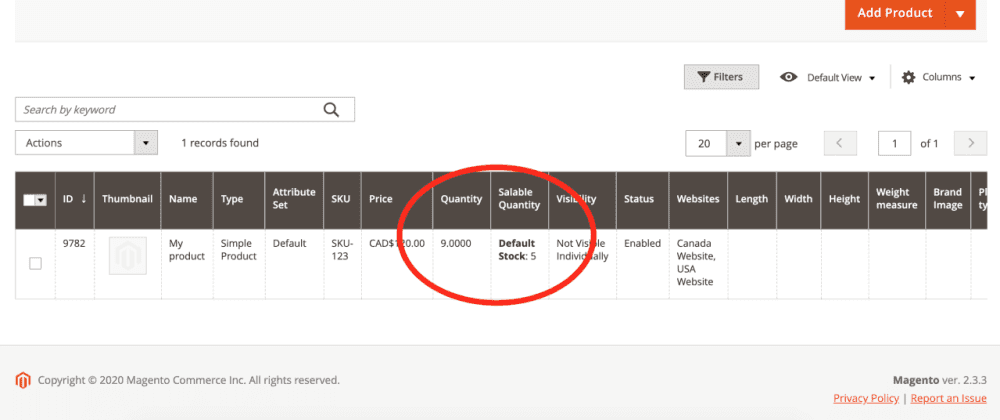Sort by the Height column header
Viewport: 1000px width, 420px height.
[x=844, y=199]
